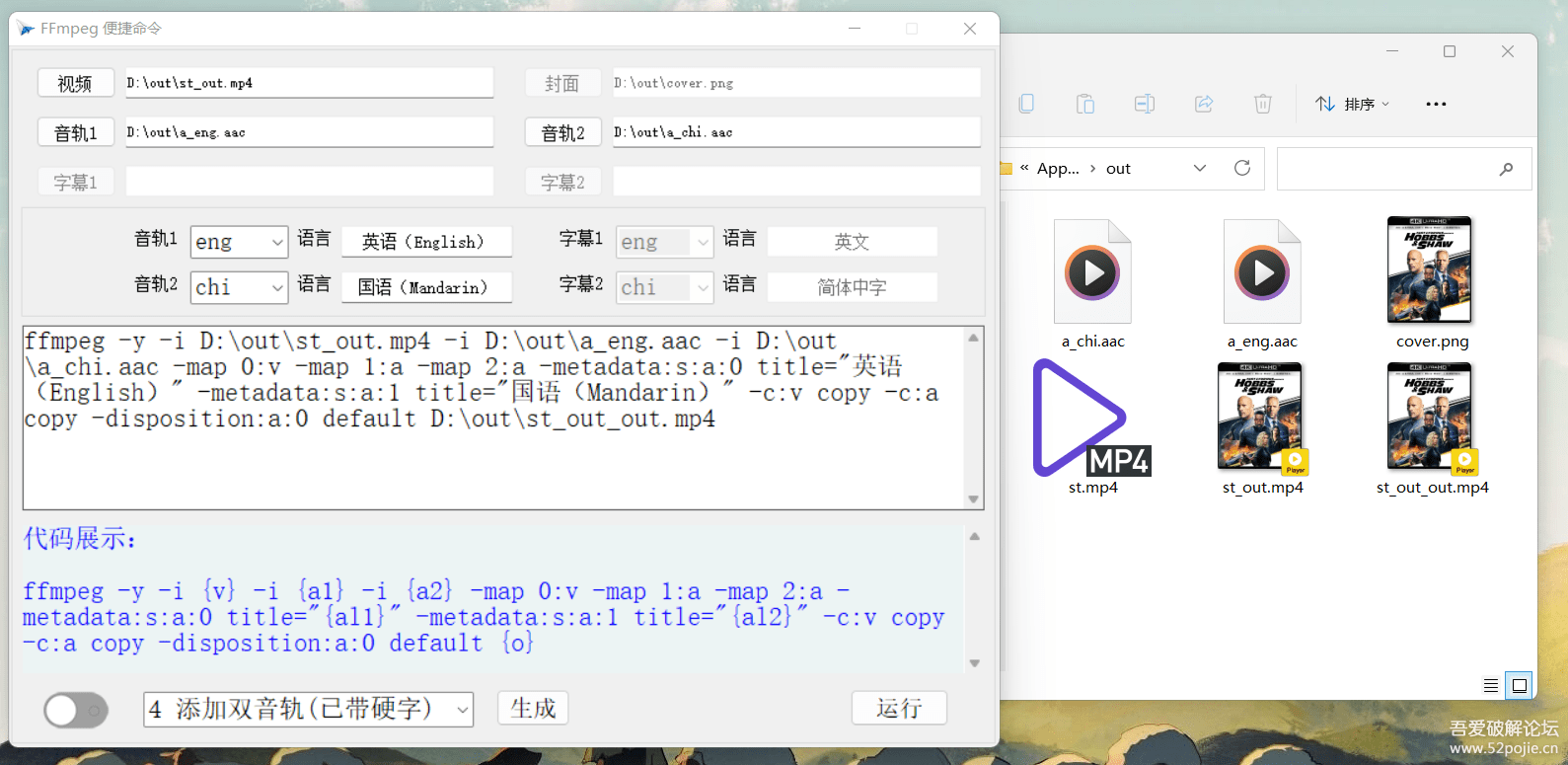Close the FFmpeg 便捷命令 window
1568x765 pixels.
point(970,29)
